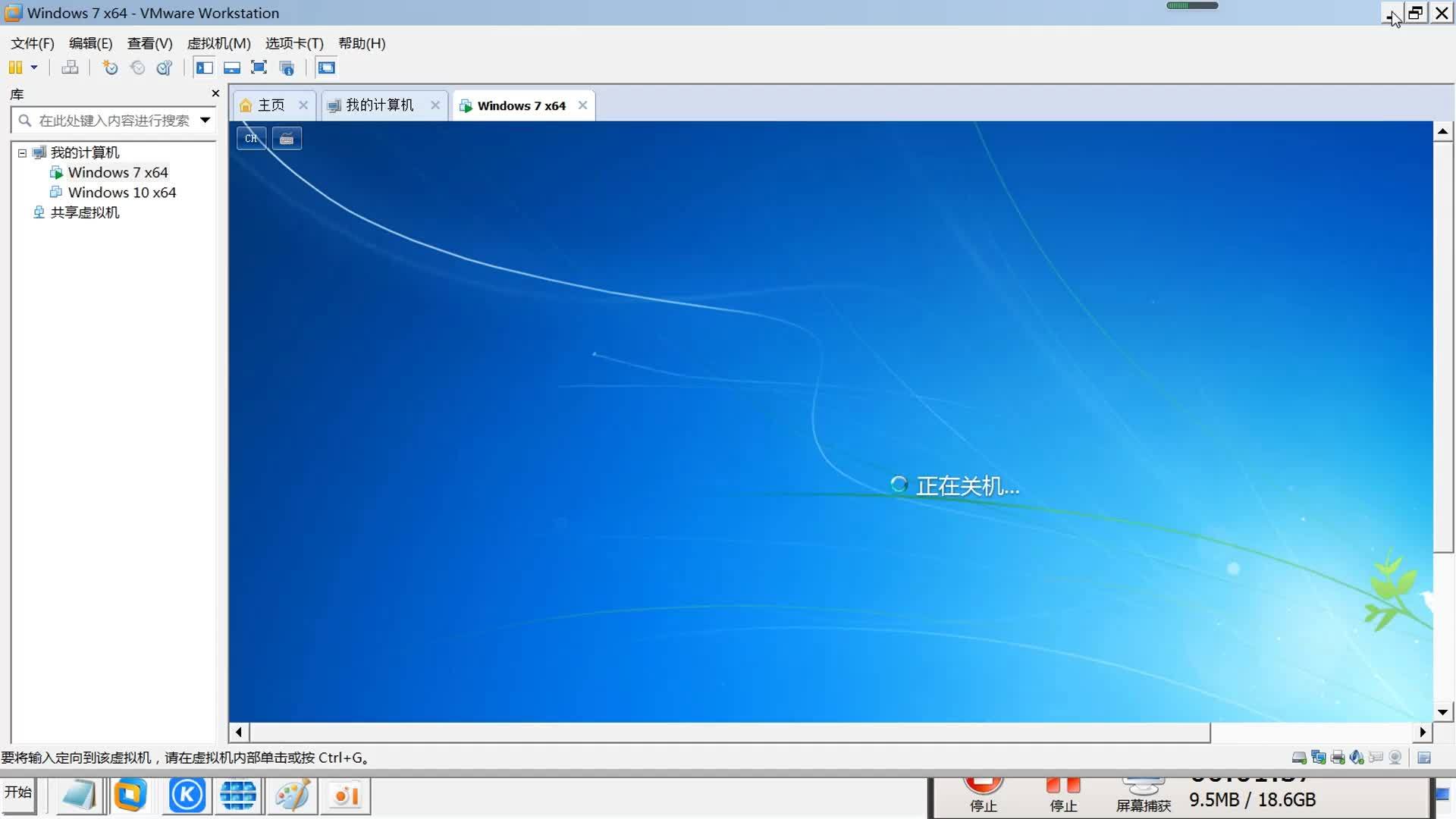Click Send Ctrl+Alt+Del toolbar icon
Screen dimensions: 1456x819
point(70,67)
